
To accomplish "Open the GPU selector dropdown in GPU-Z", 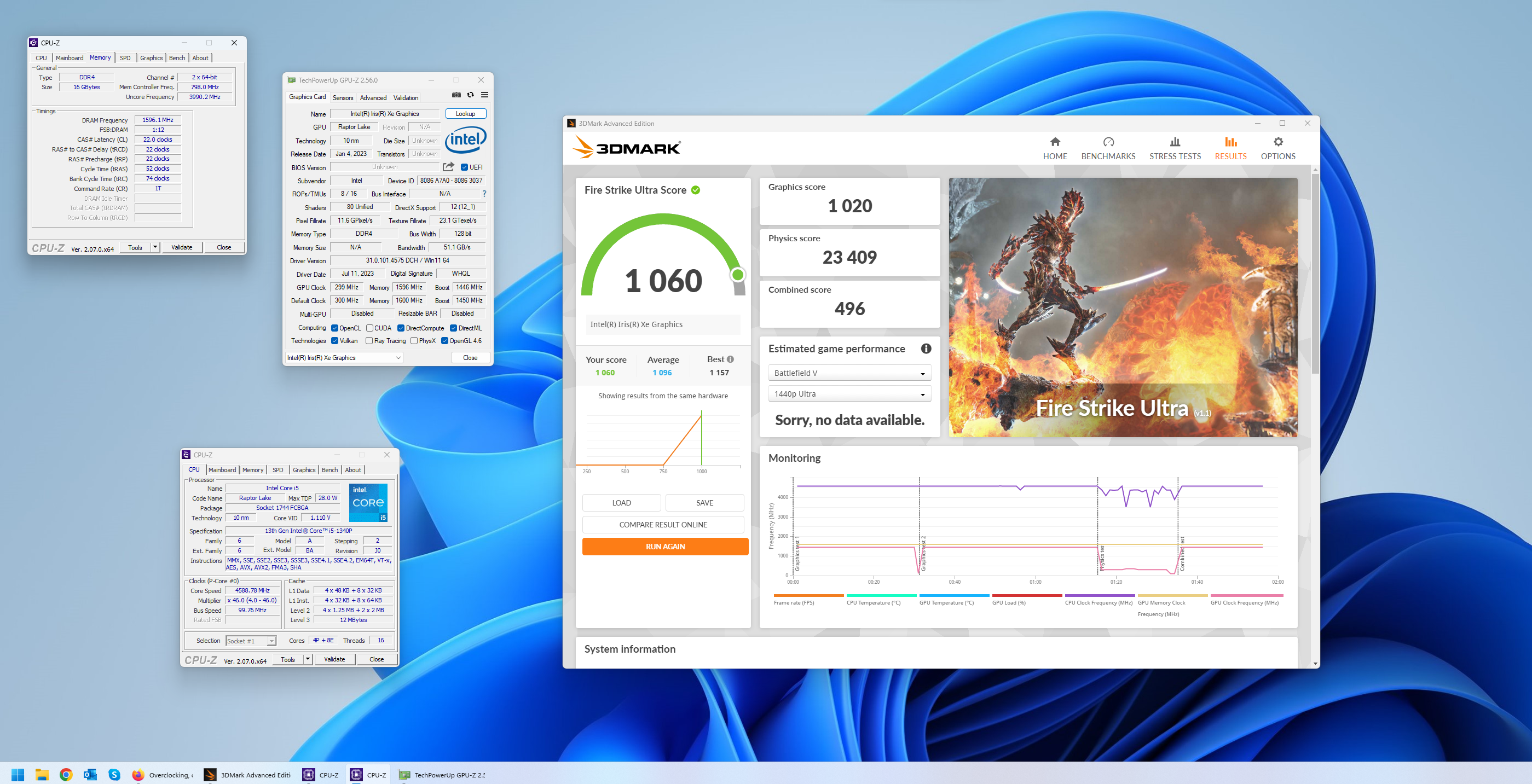I will (344, 357).
